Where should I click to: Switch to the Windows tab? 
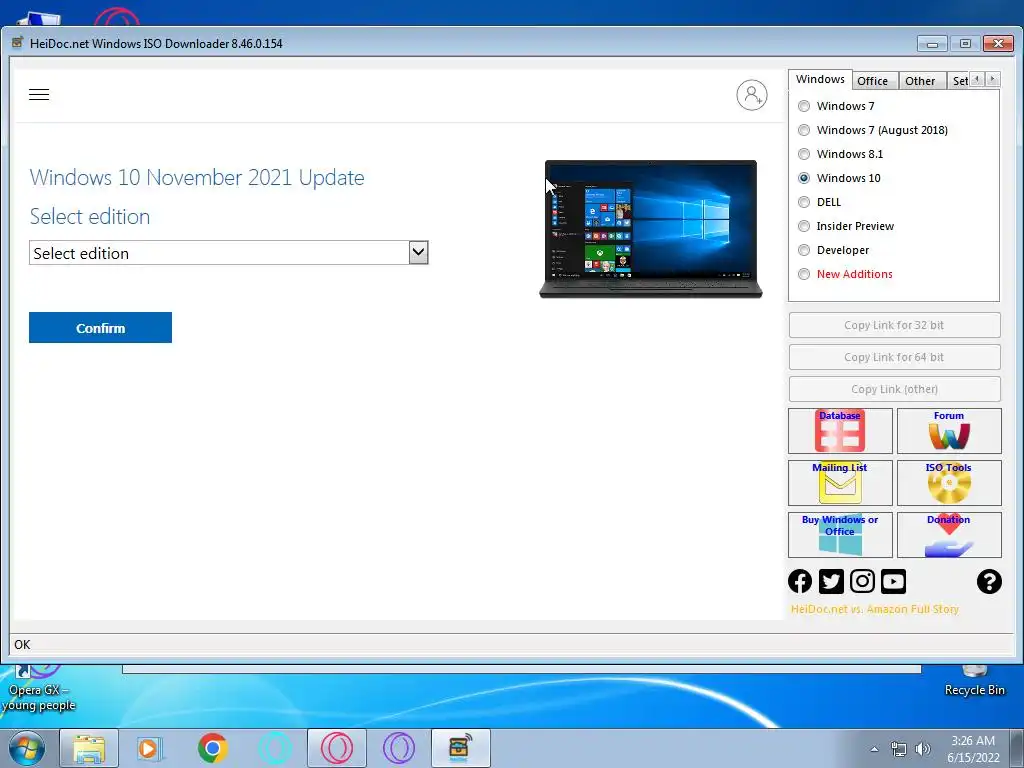point(820,79)
